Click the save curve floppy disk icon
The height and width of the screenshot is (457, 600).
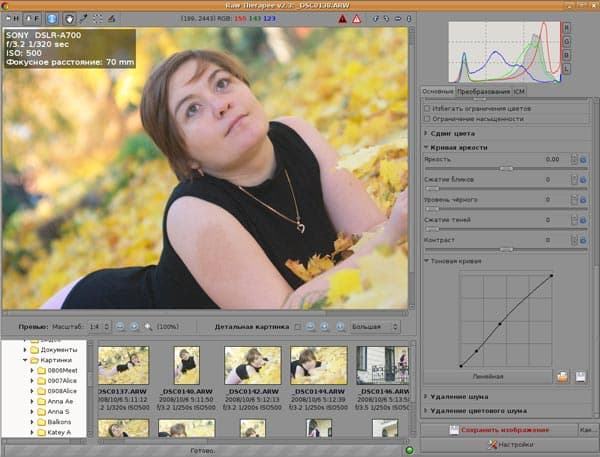pyautogui.click(x=579, y=376)
